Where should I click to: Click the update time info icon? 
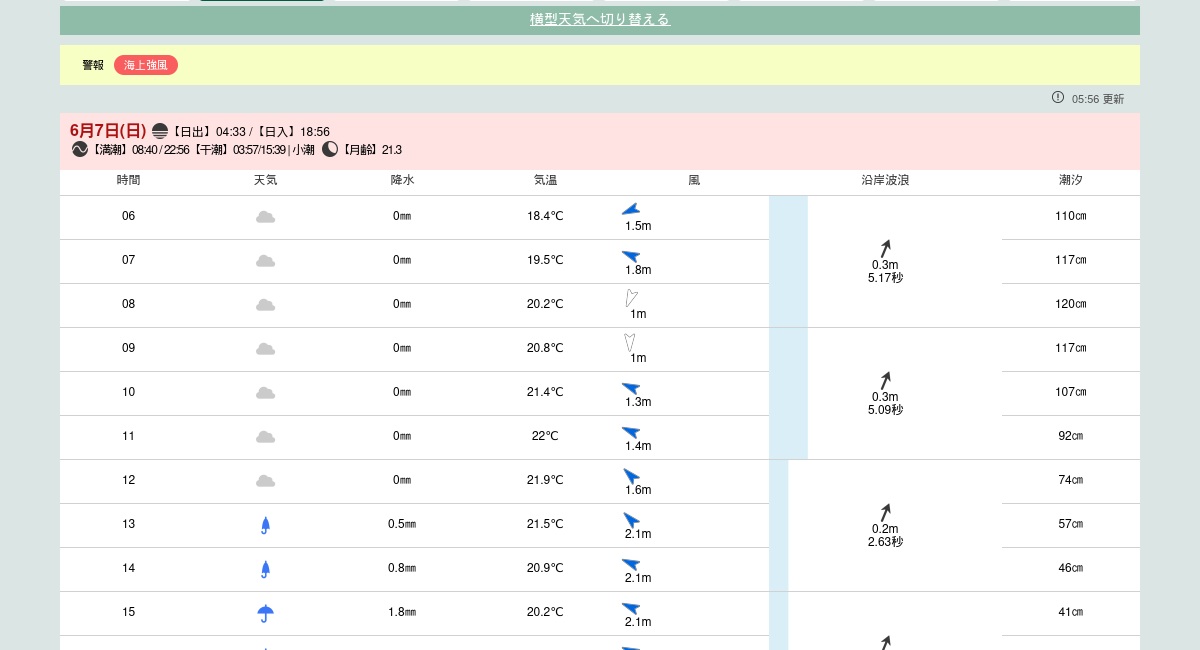1058,97
